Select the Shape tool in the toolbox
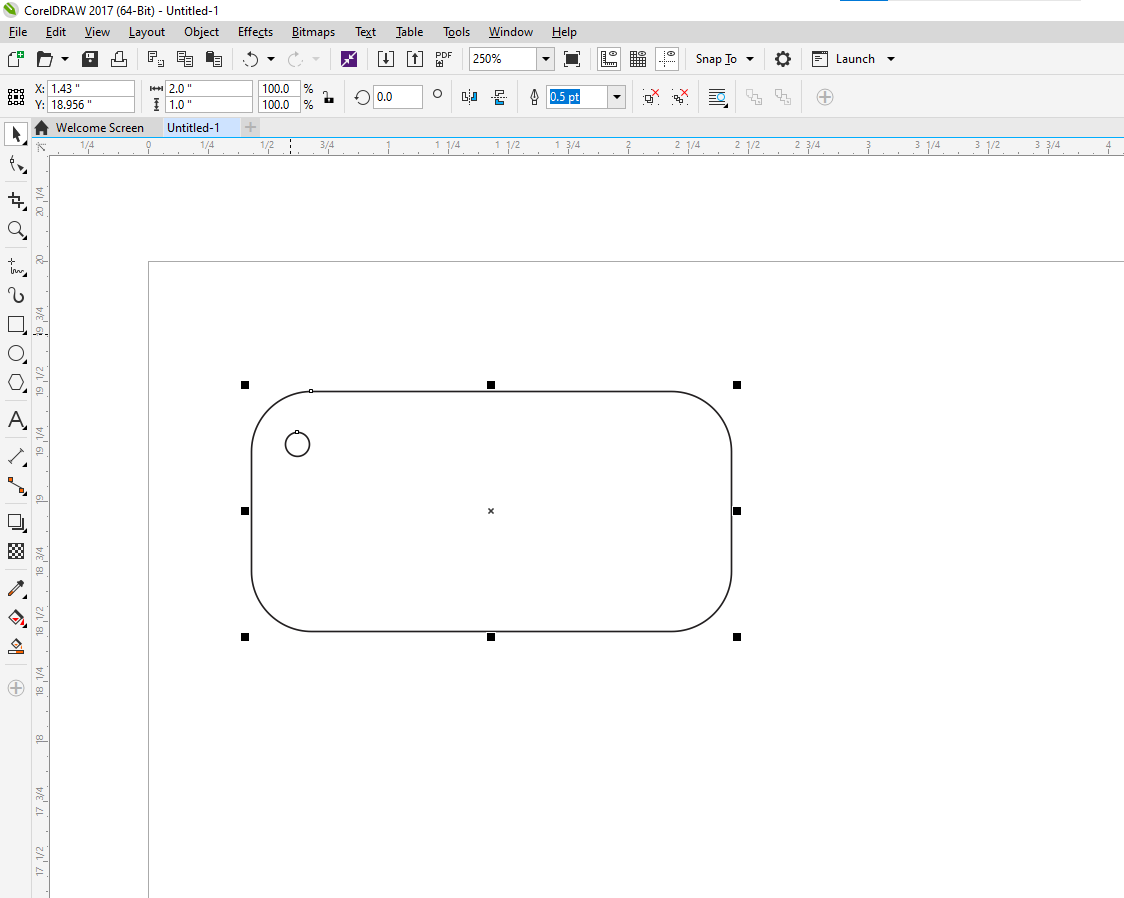Viewport: 1124px width, 898px height. tap(16, 164)
